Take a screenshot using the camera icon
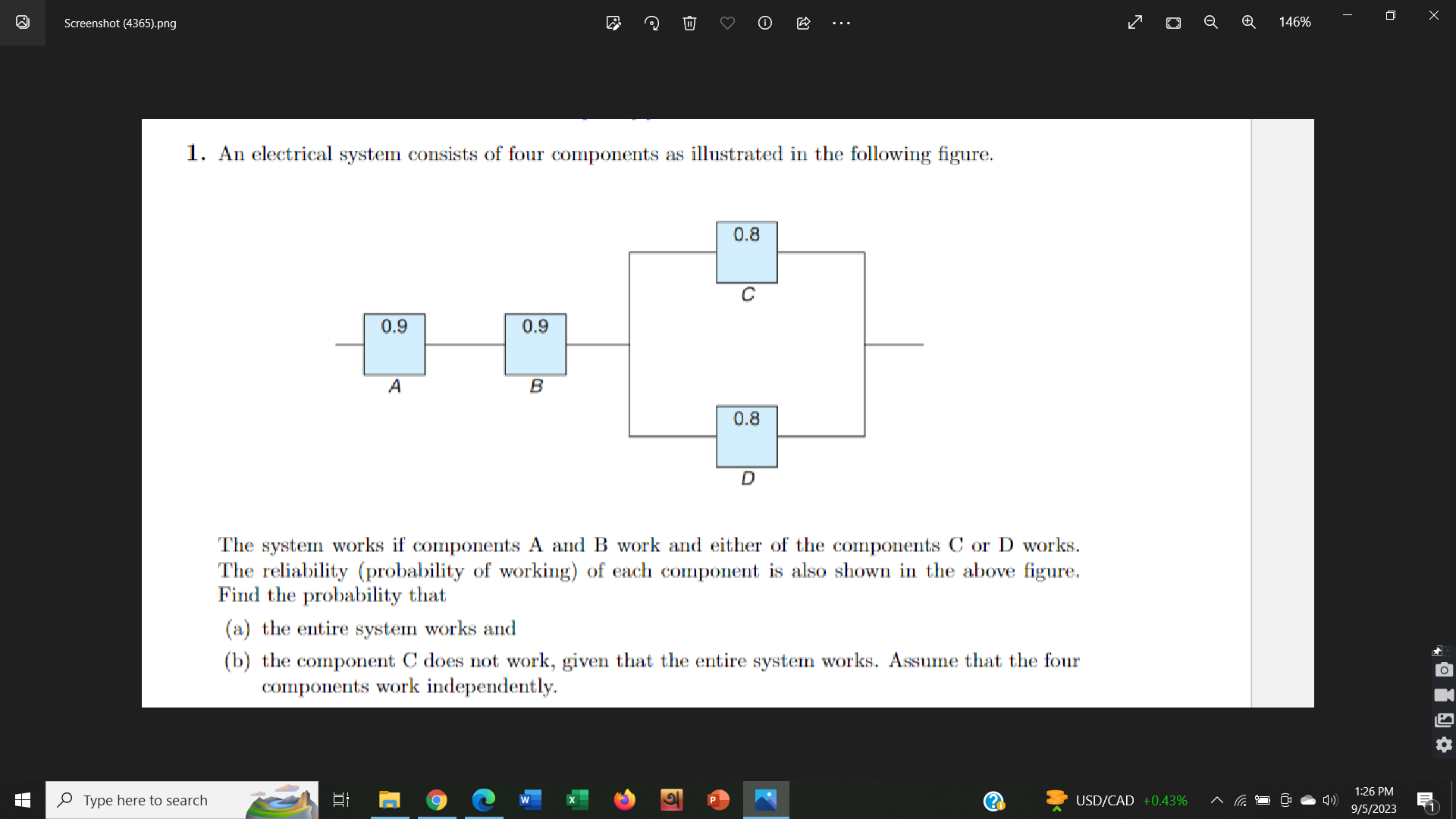The height and width of the screenshot is (819, 1456). tap(1444, 670)
